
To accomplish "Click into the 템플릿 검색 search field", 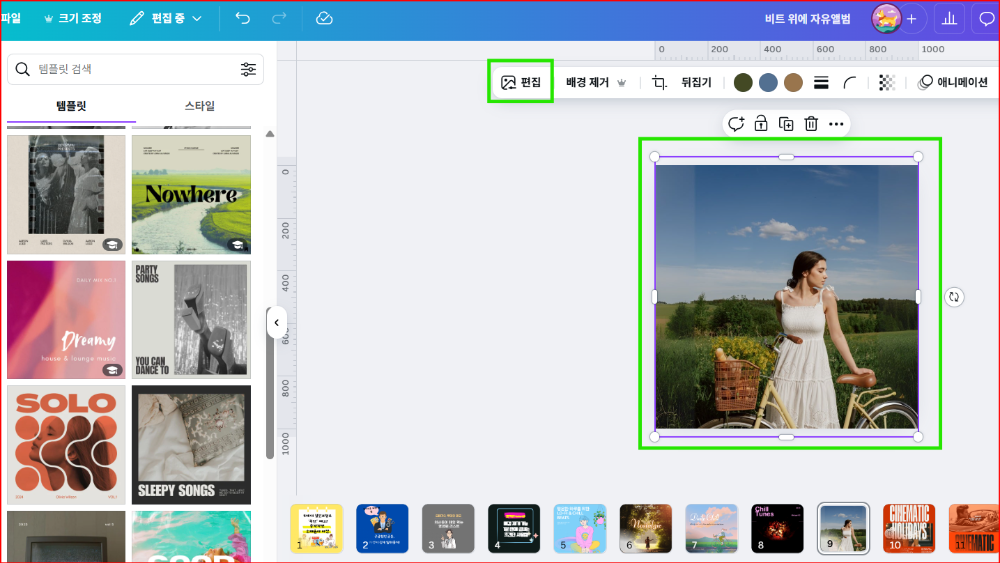I will pyautogui.click(x=135, y=69).
